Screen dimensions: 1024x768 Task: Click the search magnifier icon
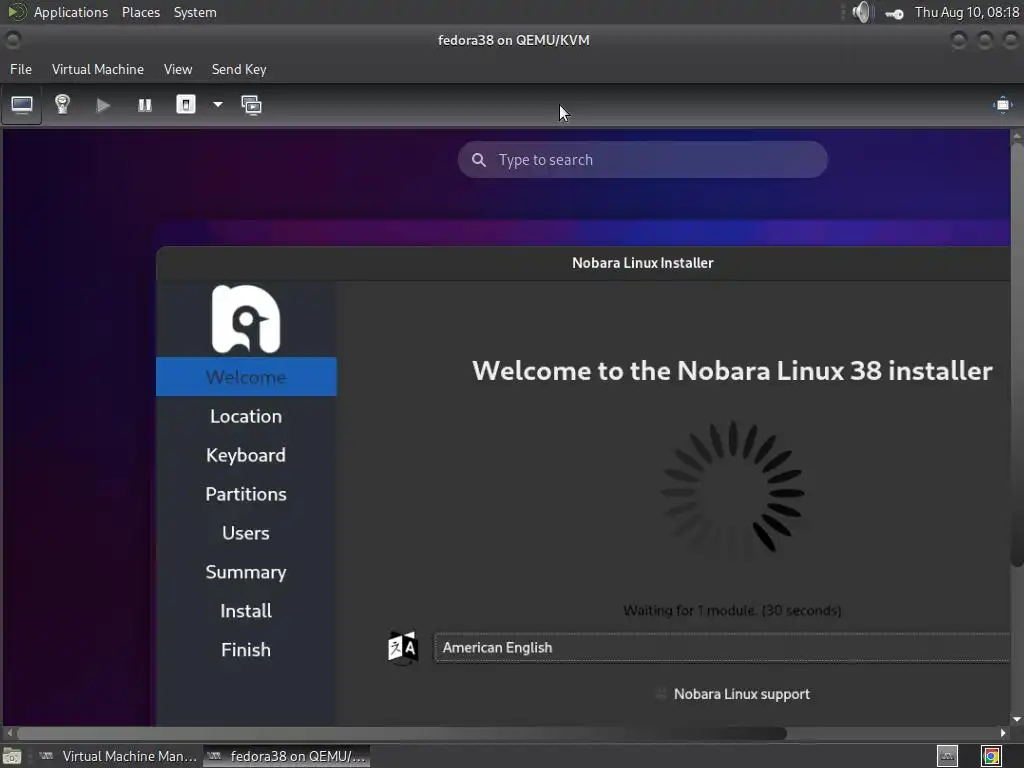479,160
